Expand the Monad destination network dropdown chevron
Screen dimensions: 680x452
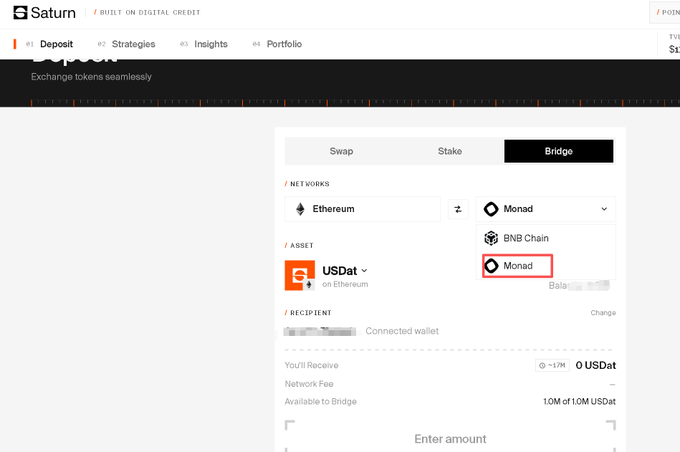pyautogui.click(x=604, y=209)
